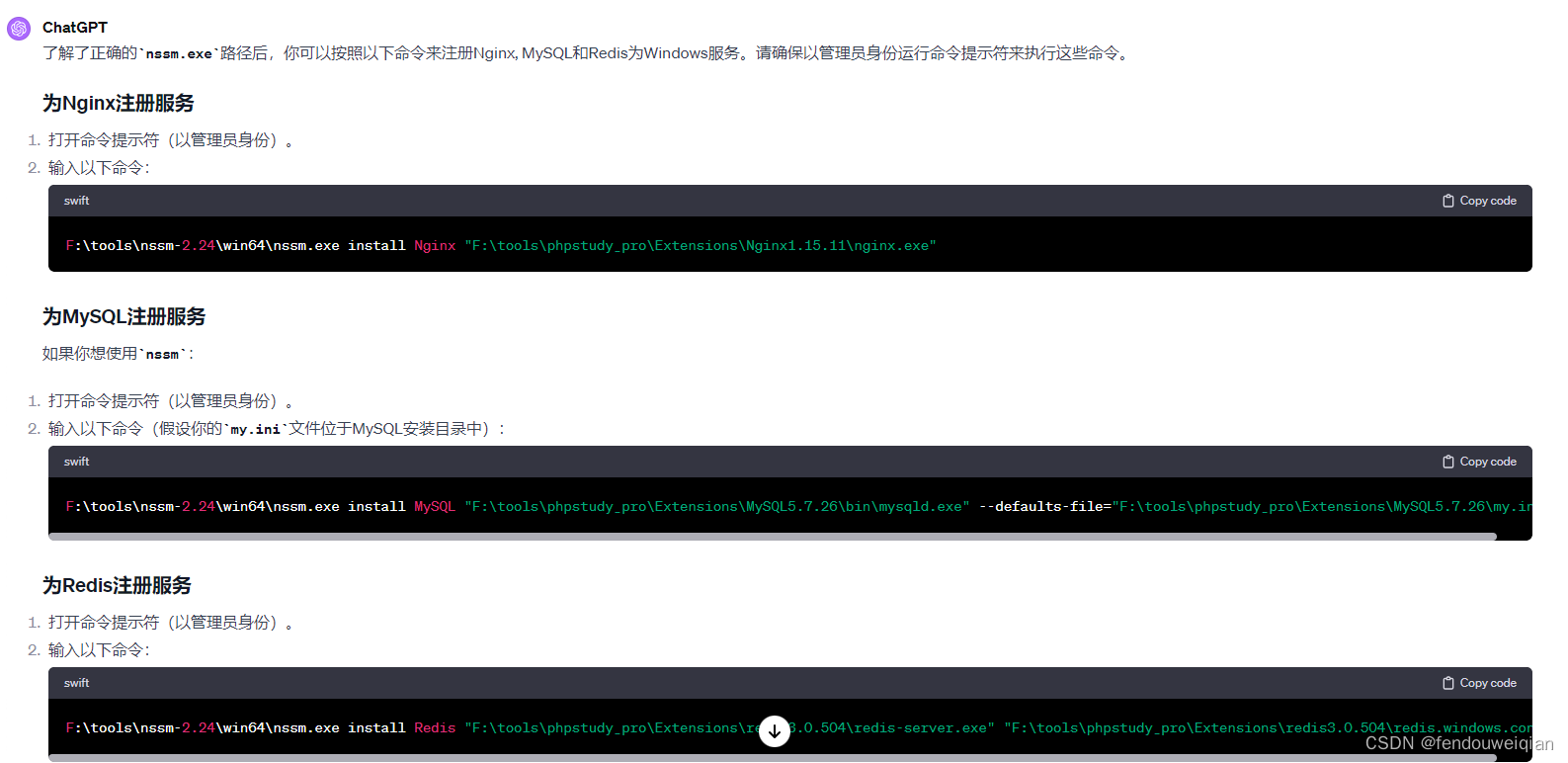Copy code of the Redis install command
The image size is (1568, 763).
[1479, 683]
